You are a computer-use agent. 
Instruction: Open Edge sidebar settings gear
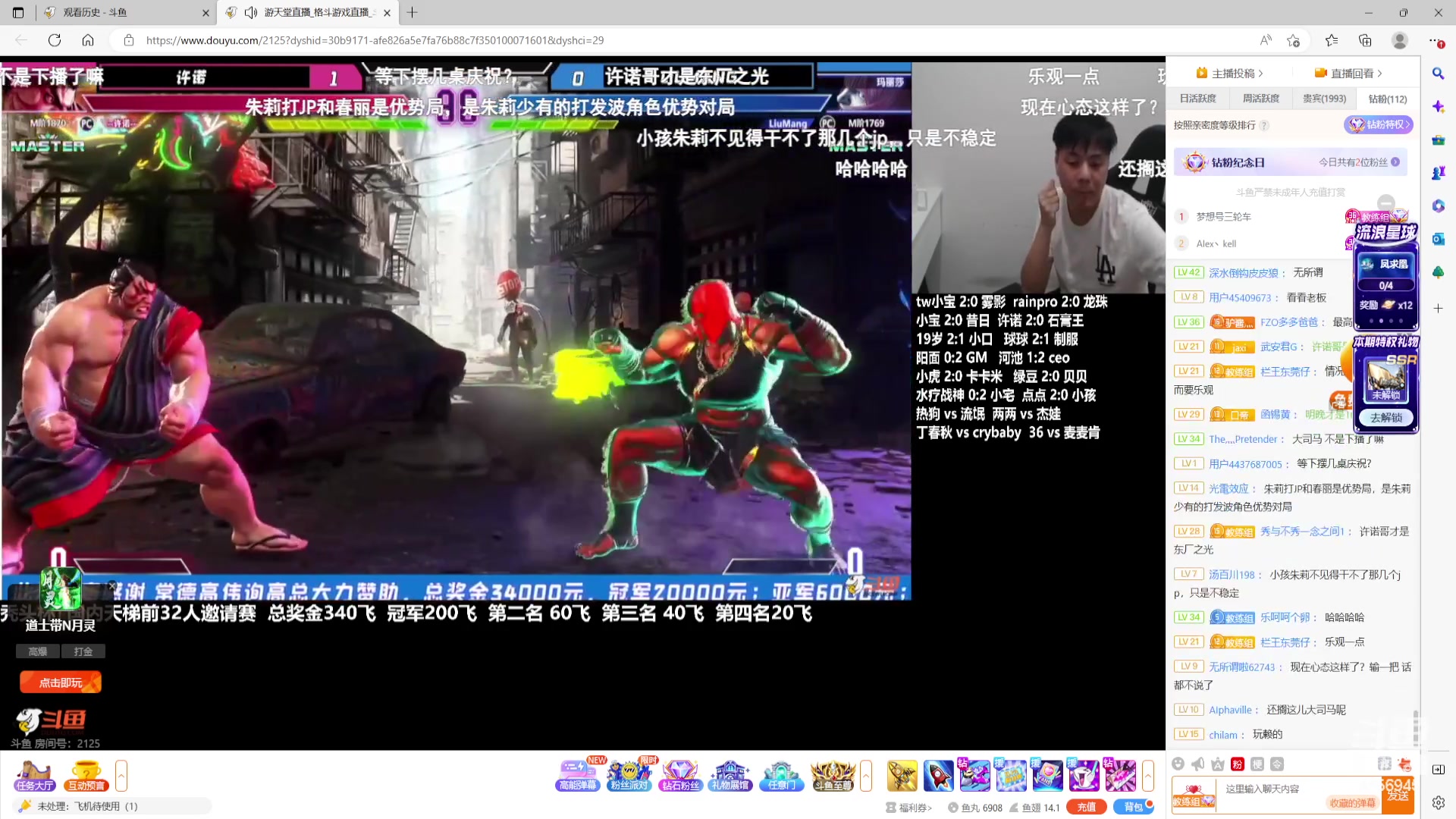(1438, 802)
